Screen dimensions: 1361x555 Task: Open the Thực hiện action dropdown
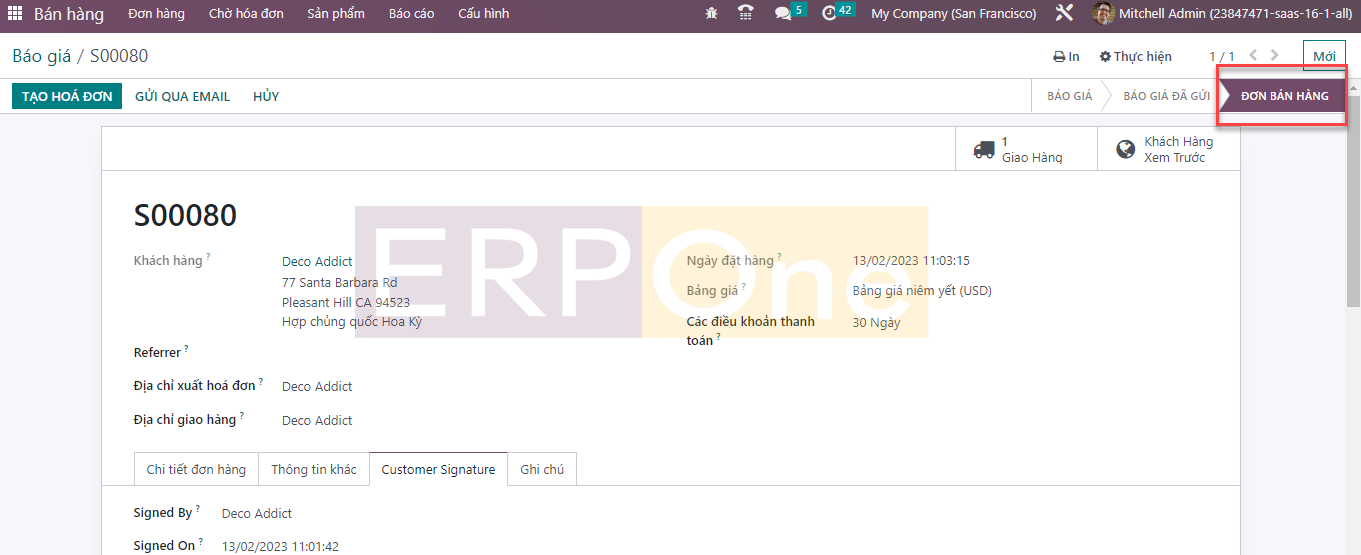1135,57
